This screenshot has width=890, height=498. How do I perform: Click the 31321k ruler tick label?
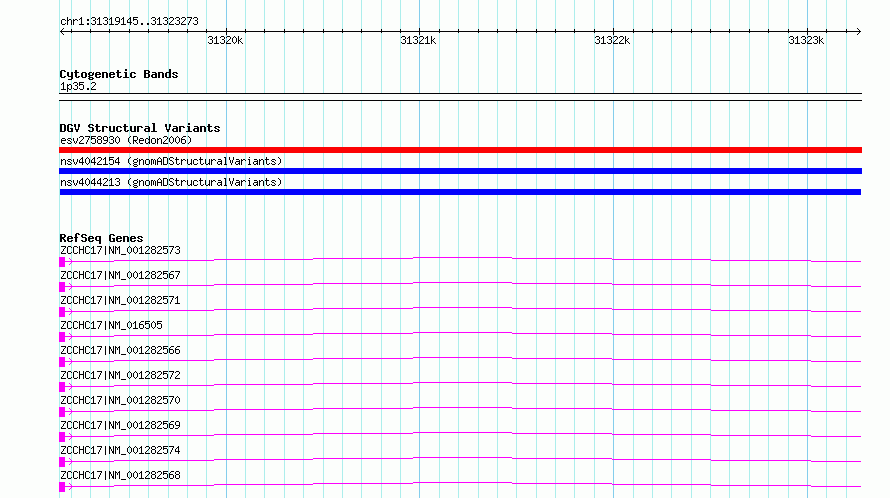(418, 40)
